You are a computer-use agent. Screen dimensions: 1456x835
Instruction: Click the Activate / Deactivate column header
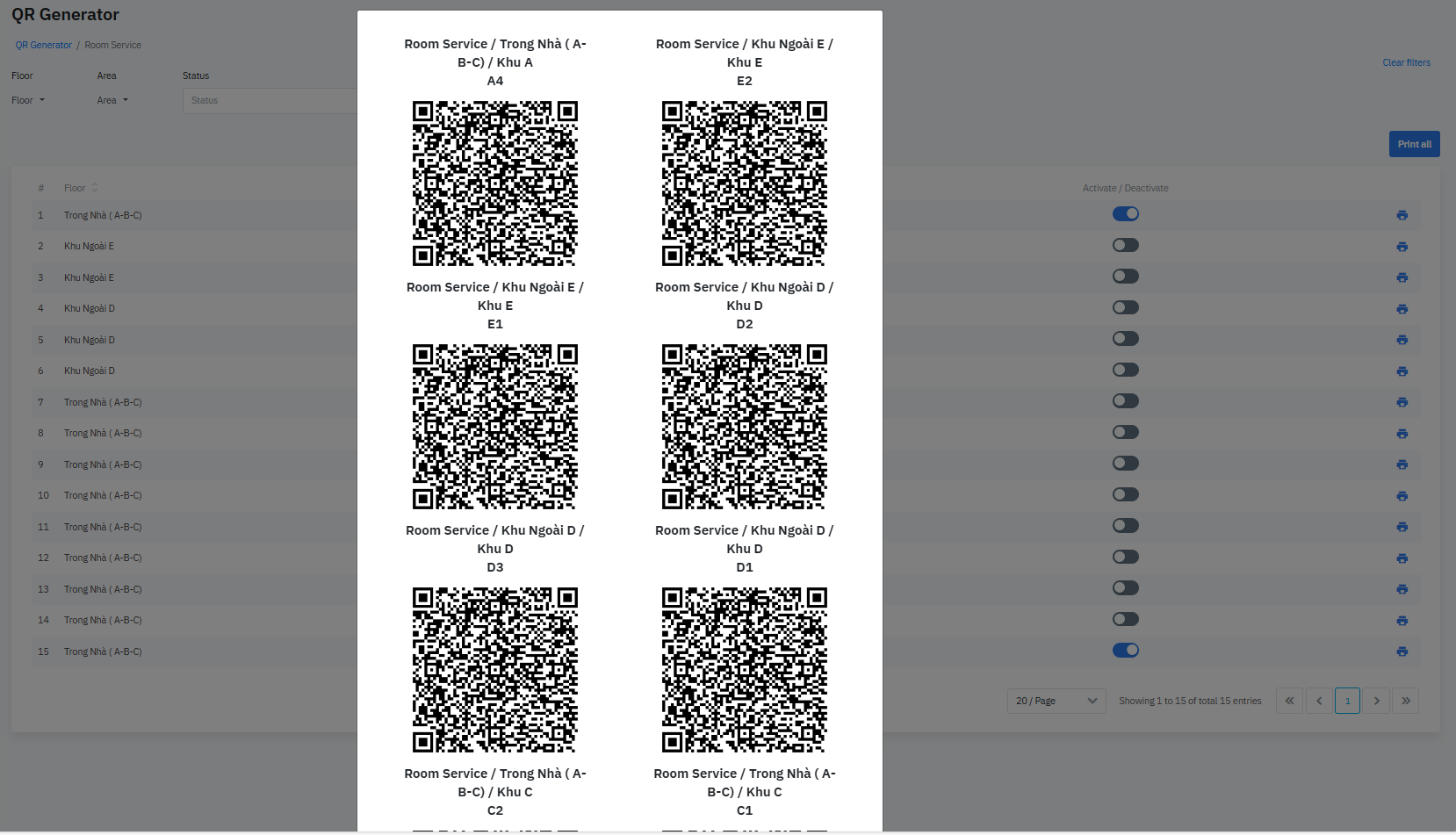tap(1125, 188)
